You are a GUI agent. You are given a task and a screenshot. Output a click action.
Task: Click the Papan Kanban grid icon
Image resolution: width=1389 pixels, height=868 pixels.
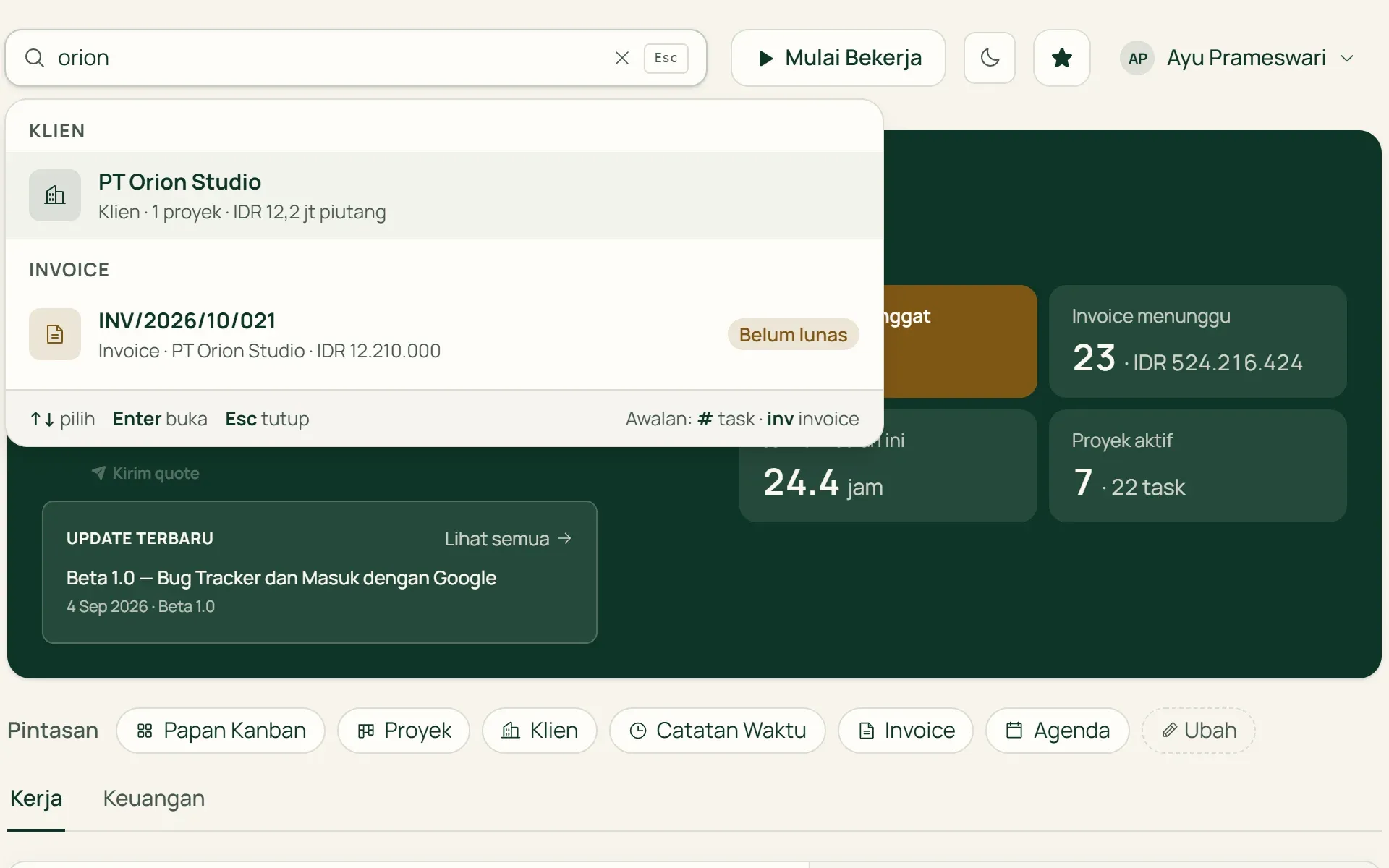(145, 731)
